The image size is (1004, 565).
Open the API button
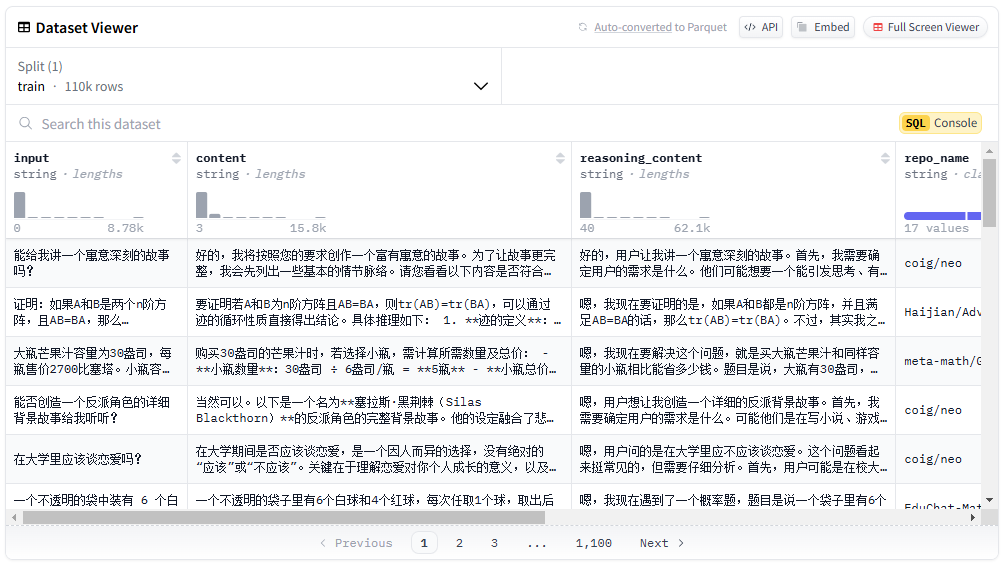click(x=761, y=28)
